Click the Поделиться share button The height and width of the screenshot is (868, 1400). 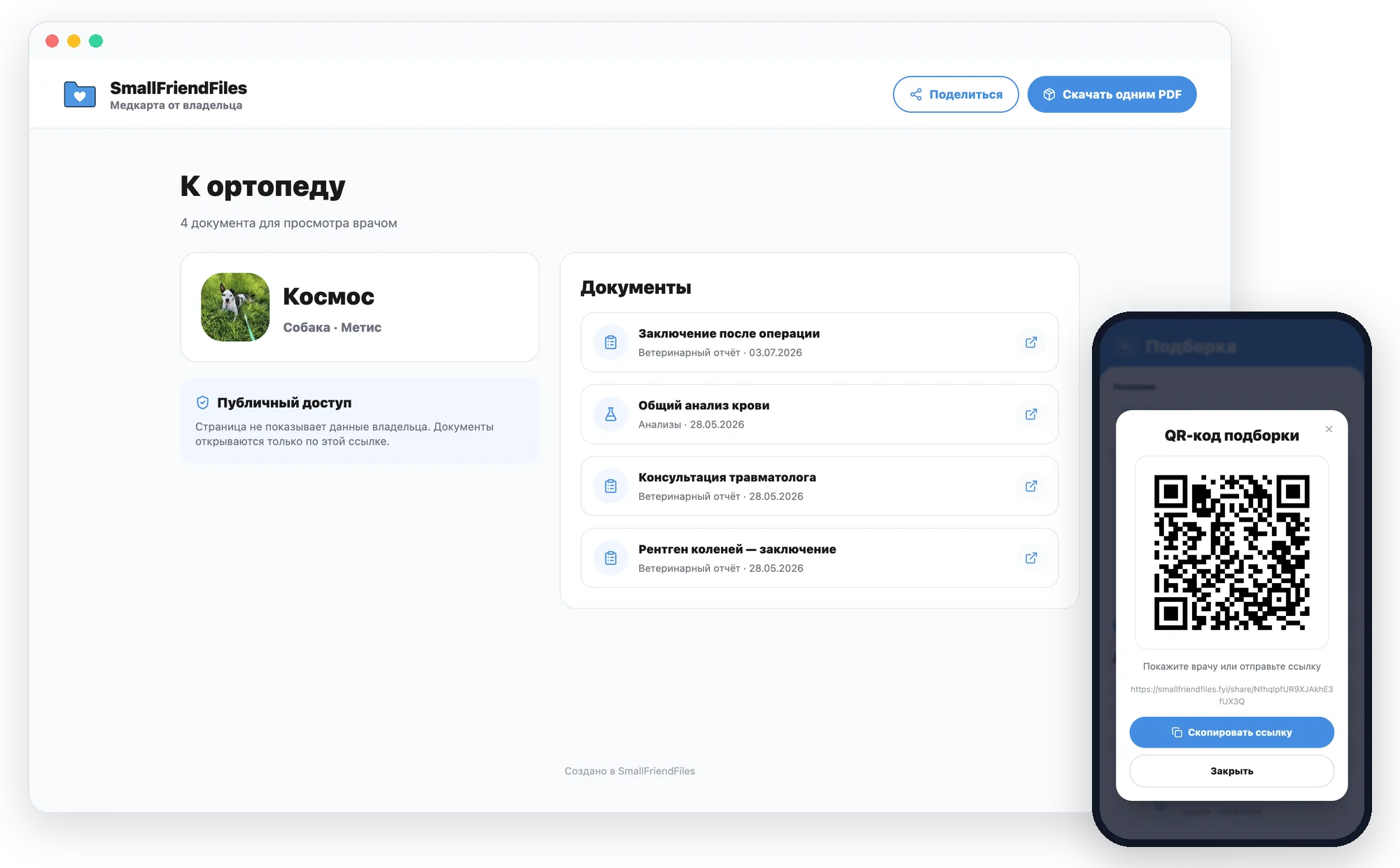(955, 94)
